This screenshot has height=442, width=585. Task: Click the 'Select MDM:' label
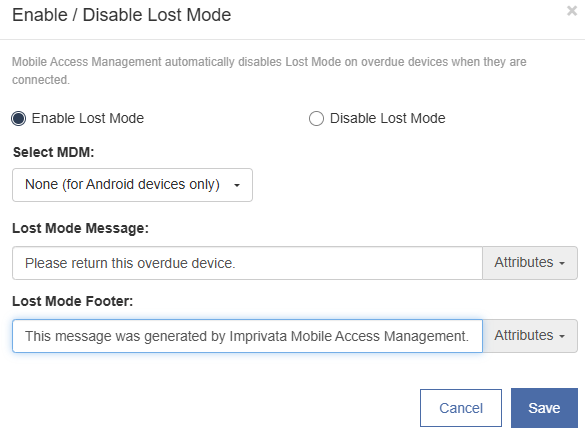pyautogui.click(x=53, y=152)
